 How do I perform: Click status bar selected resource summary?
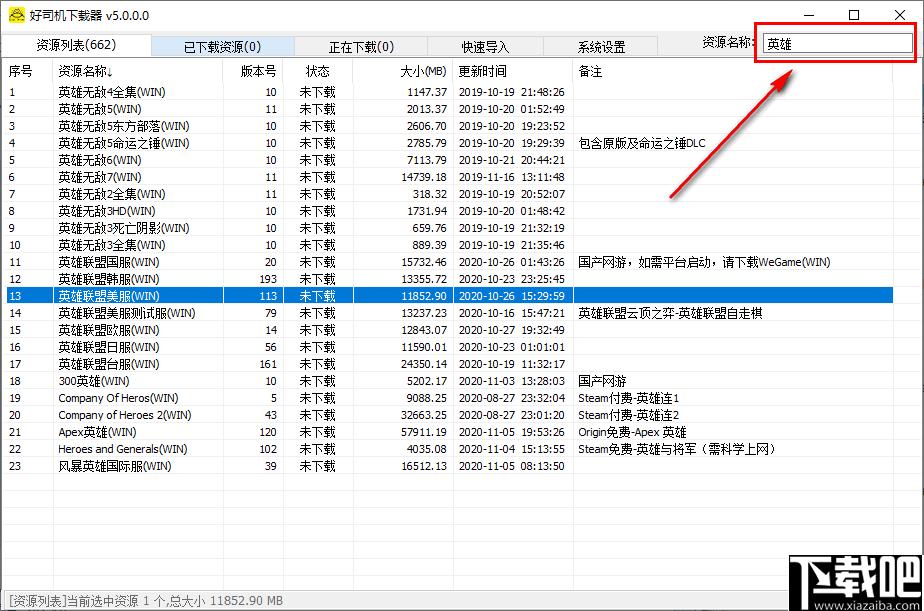146,601
